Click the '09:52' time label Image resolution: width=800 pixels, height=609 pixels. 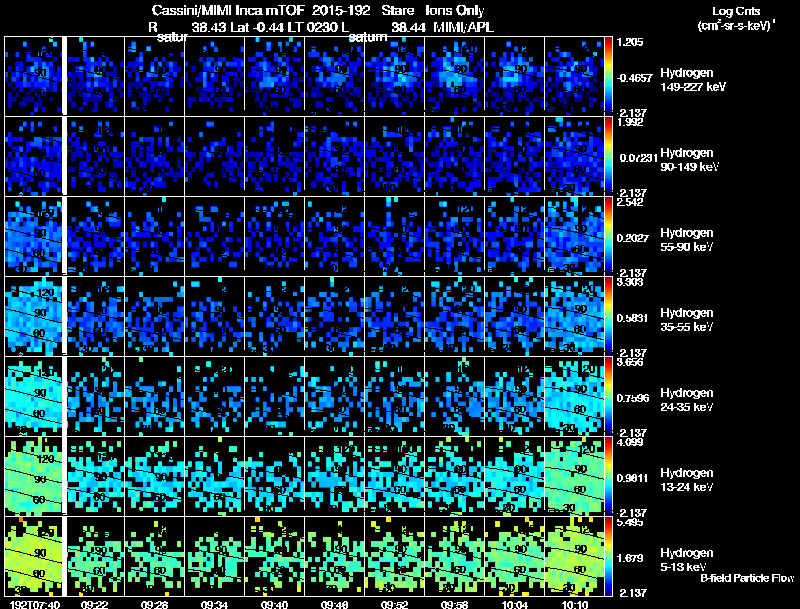(x=394, y=604)
